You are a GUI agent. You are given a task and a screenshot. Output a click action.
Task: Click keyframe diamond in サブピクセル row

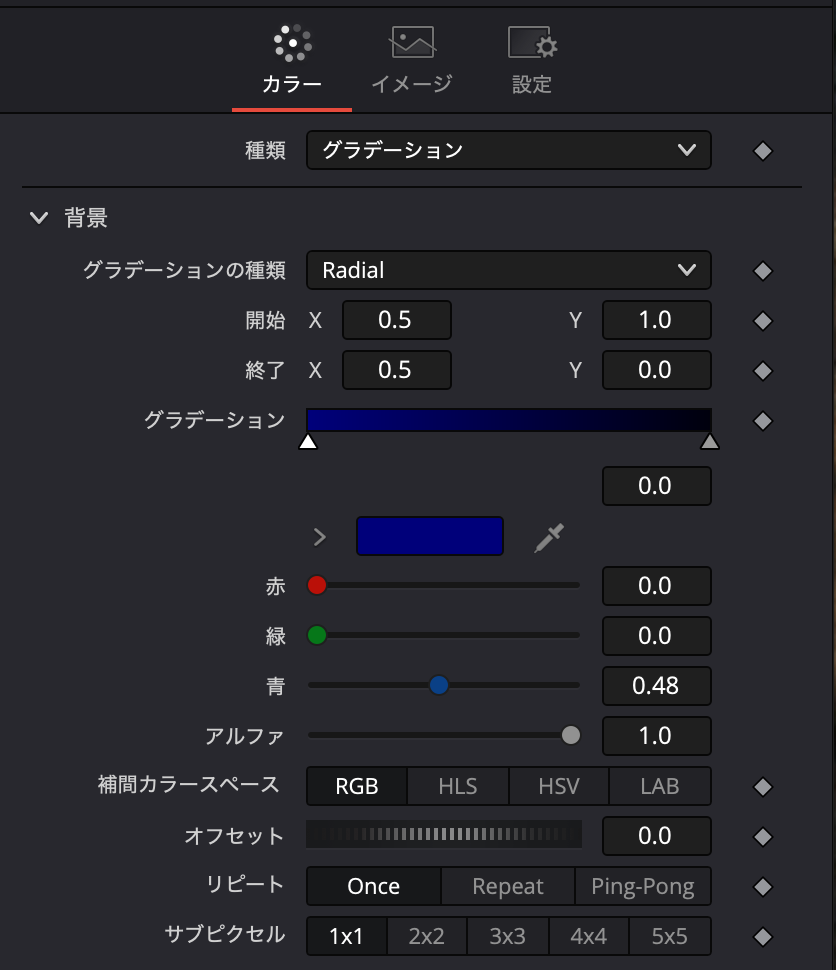pyautogui.click(x=762, y=936)
